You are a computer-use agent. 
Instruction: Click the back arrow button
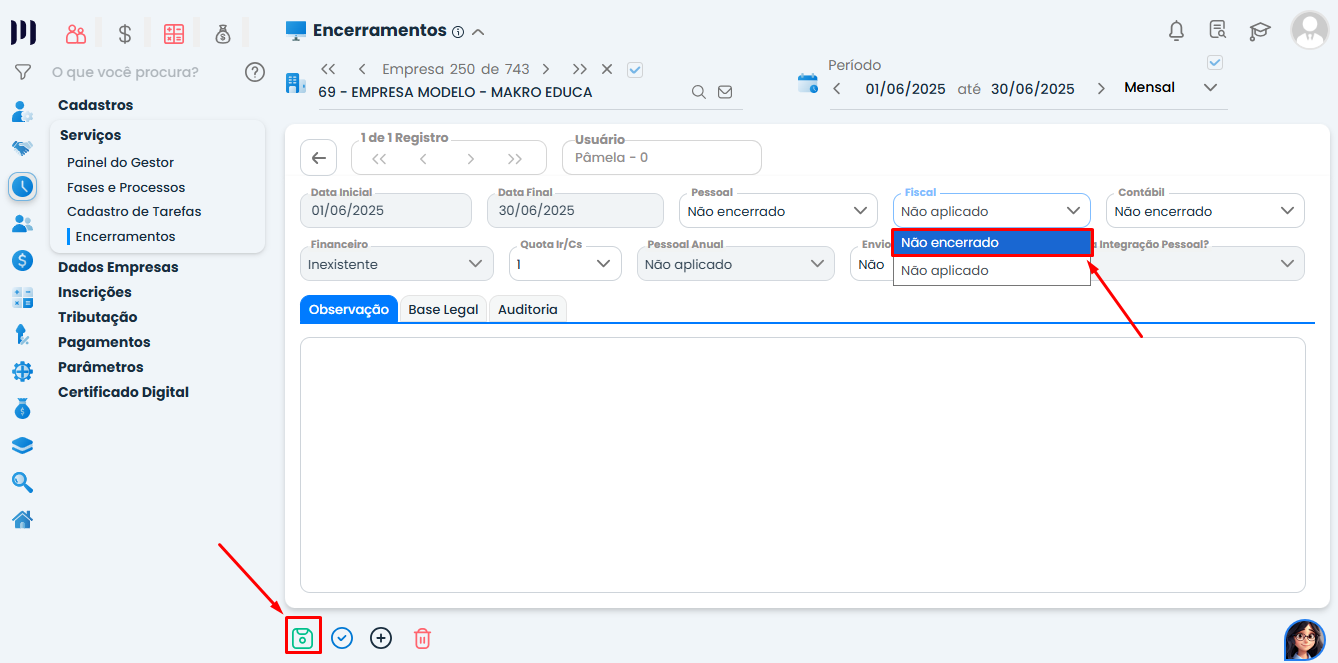pyautogui.click(x=318, y=158)
